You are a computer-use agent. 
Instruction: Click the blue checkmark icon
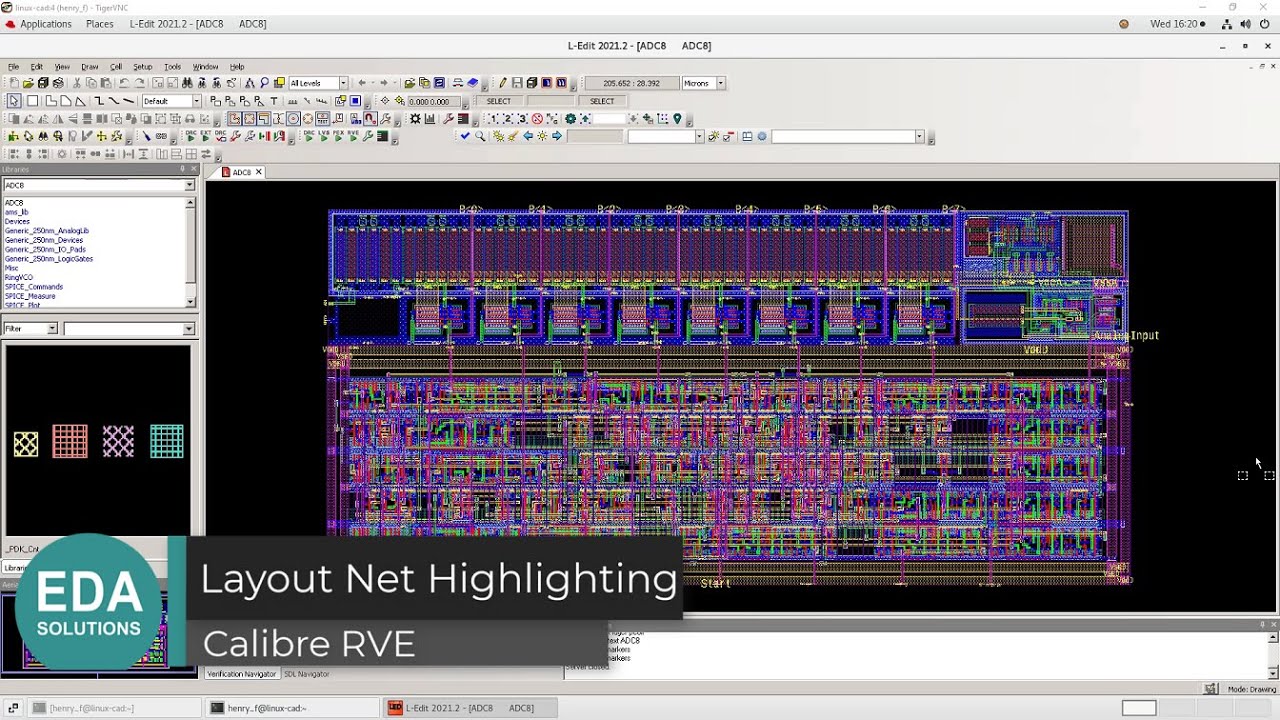[x=465, y=136]
